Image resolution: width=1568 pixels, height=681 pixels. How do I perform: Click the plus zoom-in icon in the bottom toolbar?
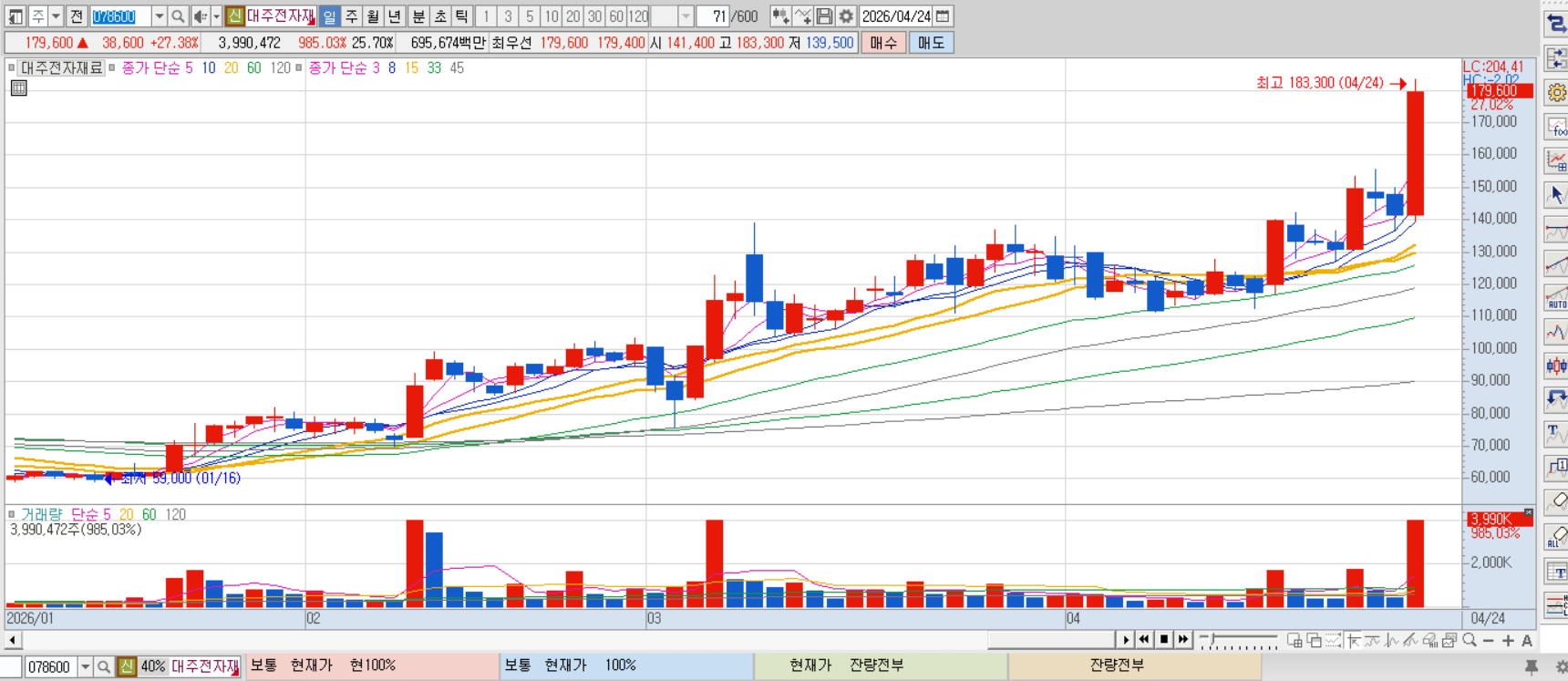(x=1508, y=641)
